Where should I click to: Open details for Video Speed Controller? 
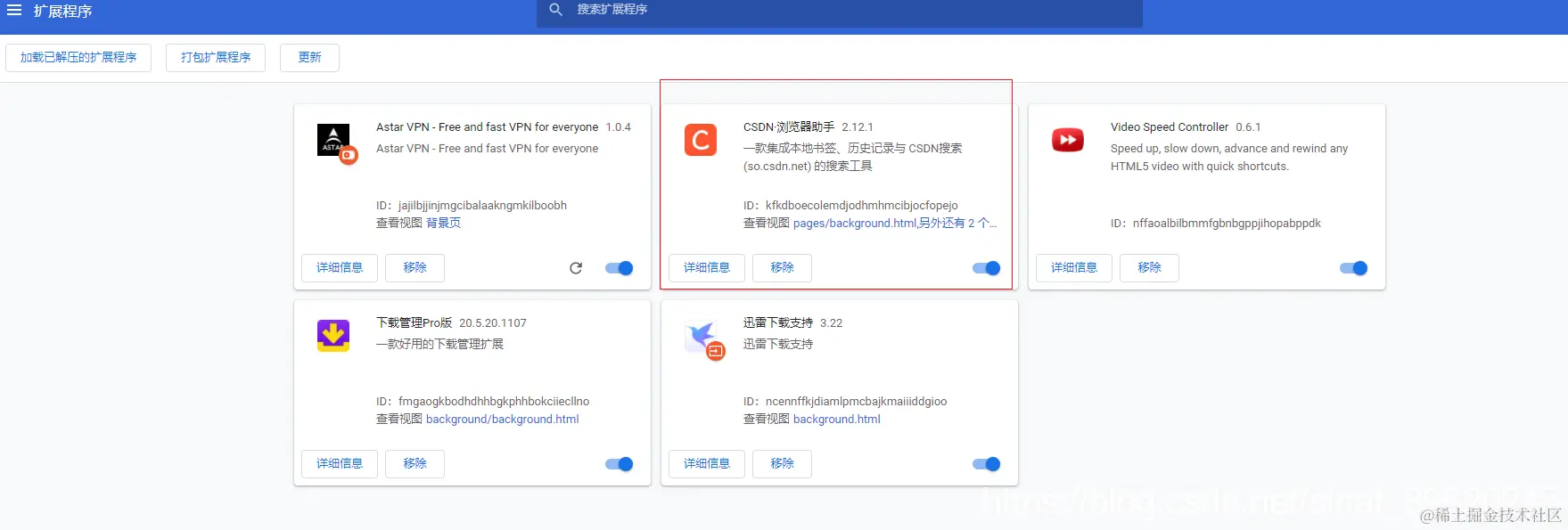1074,268
